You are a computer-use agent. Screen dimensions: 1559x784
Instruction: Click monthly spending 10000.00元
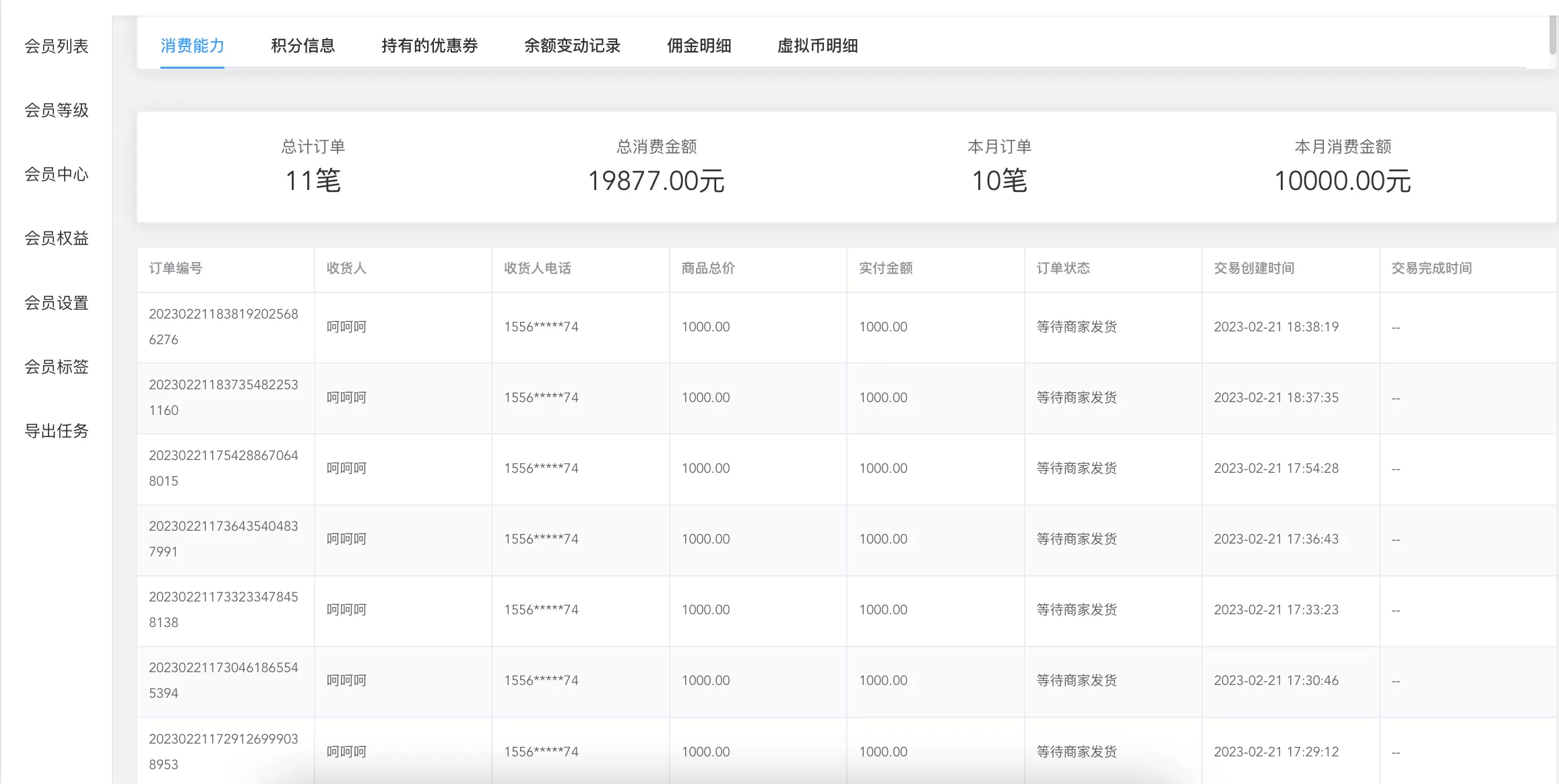[x=1343, y=181]
